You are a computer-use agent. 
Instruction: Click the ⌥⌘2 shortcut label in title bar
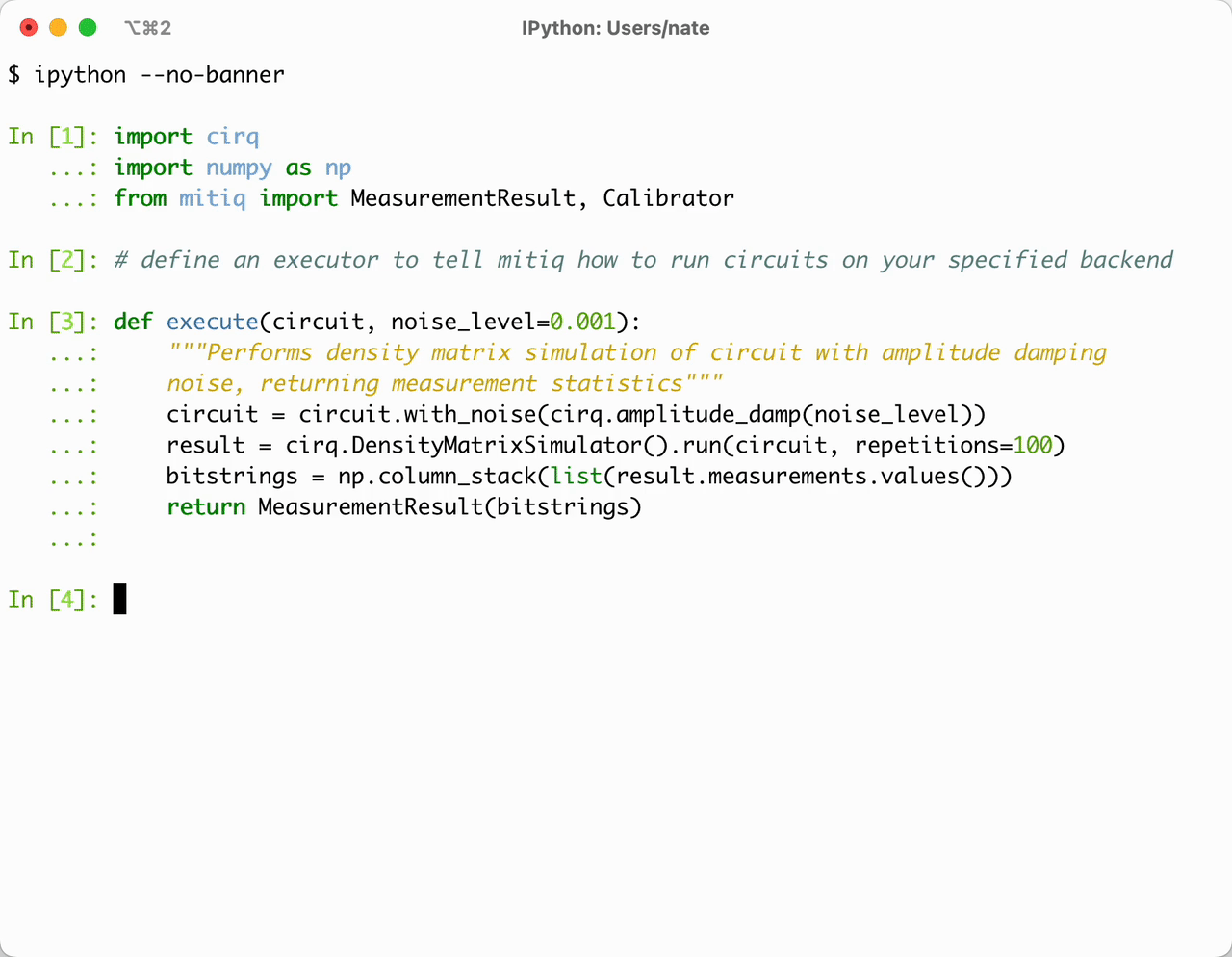[x=147, y=28]
